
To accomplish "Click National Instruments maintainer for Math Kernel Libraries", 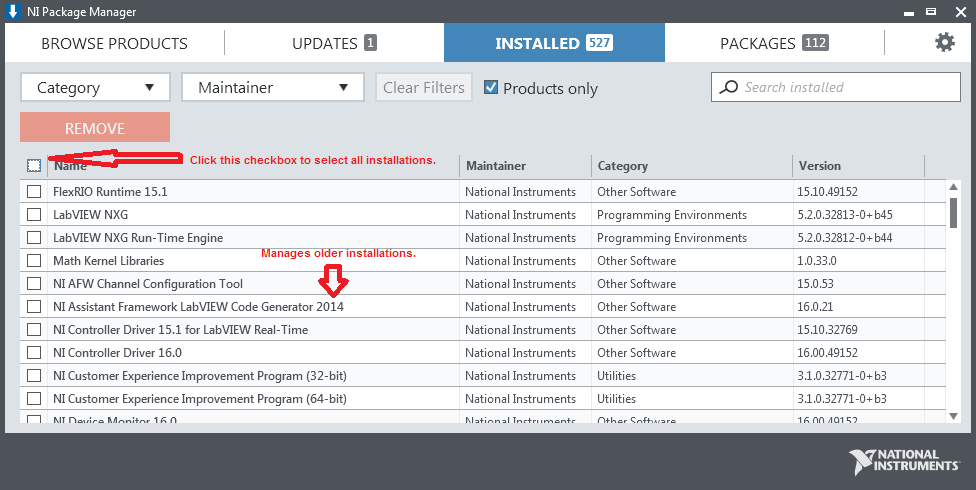I will [520, 261].
